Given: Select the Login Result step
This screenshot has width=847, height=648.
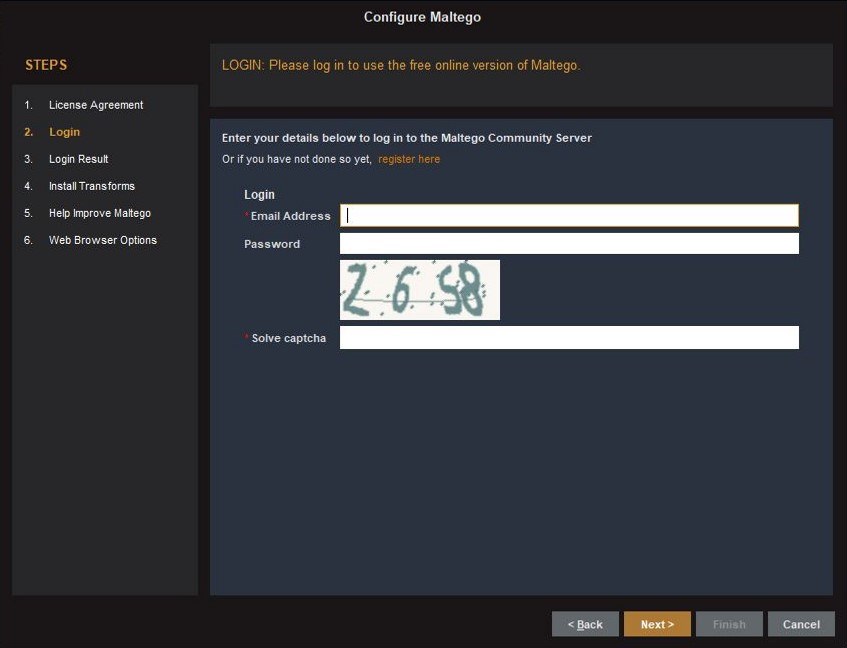Looking at the screenshot, I should point(77,158).
